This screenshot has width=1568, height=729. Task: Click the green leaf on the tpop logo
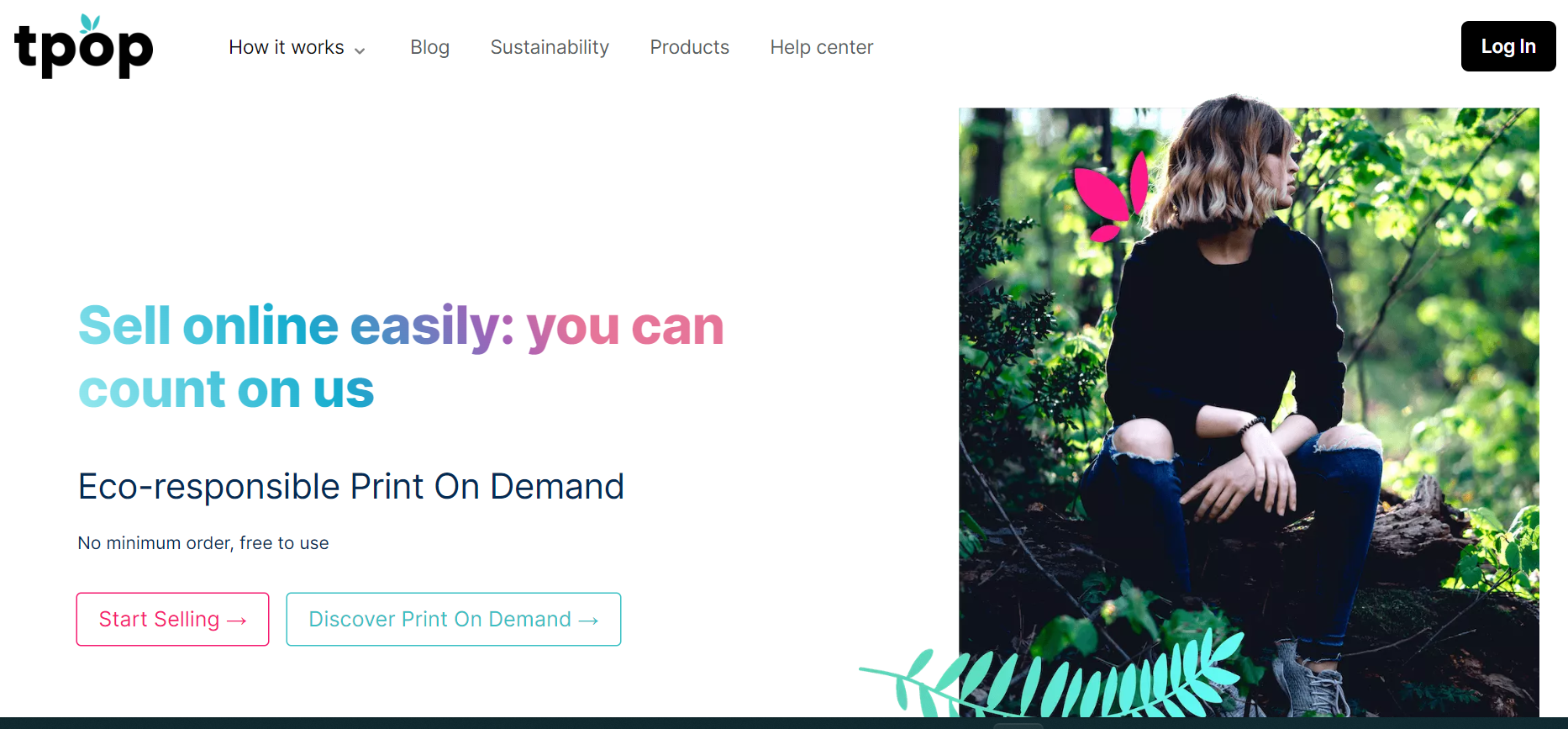pos(90,23)
